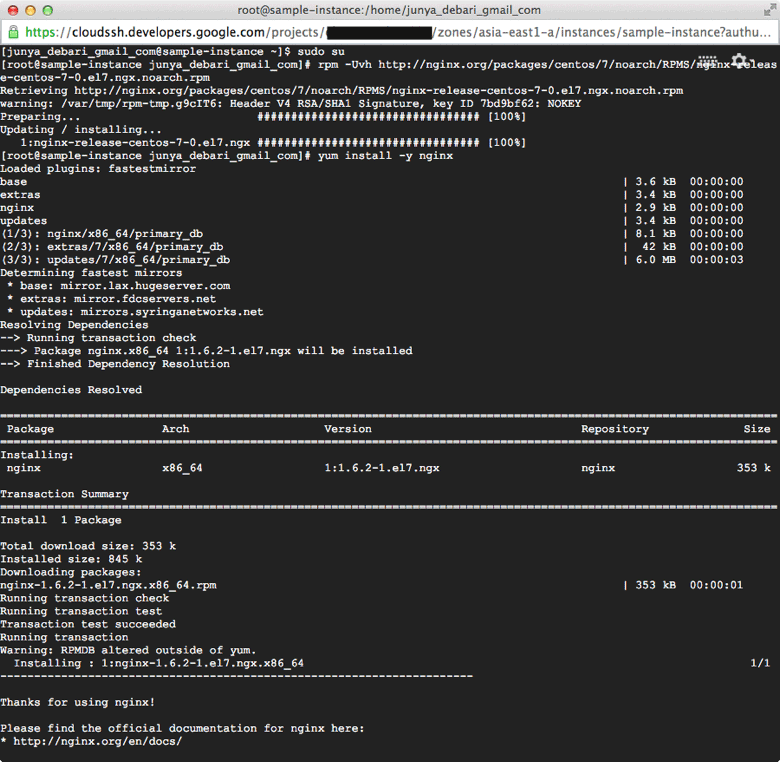The width and height of the screenshot is (780, 762).
Task: Click the Repository column header
Action: click(x=615, y=429)
